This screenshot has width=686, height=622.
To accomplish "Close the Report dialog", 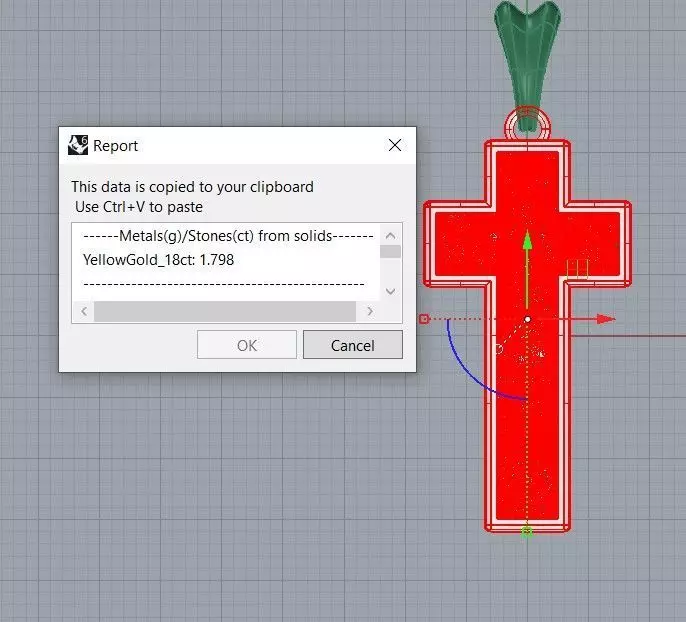I will 395,145.
